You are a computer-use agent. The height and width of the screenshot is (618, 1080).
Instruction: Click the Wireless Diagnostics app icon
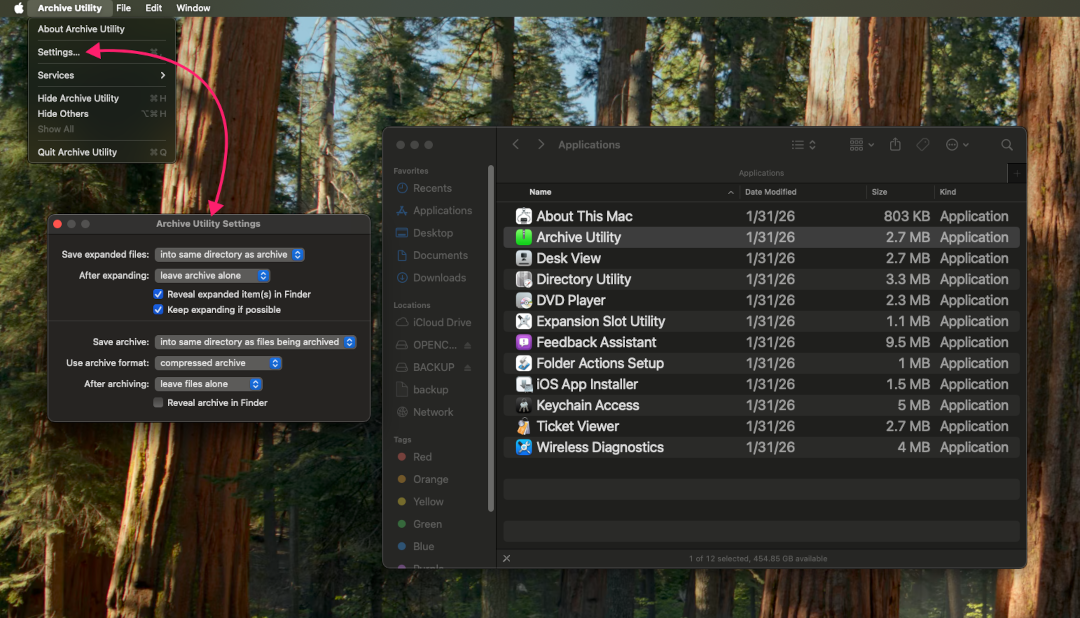523,447
